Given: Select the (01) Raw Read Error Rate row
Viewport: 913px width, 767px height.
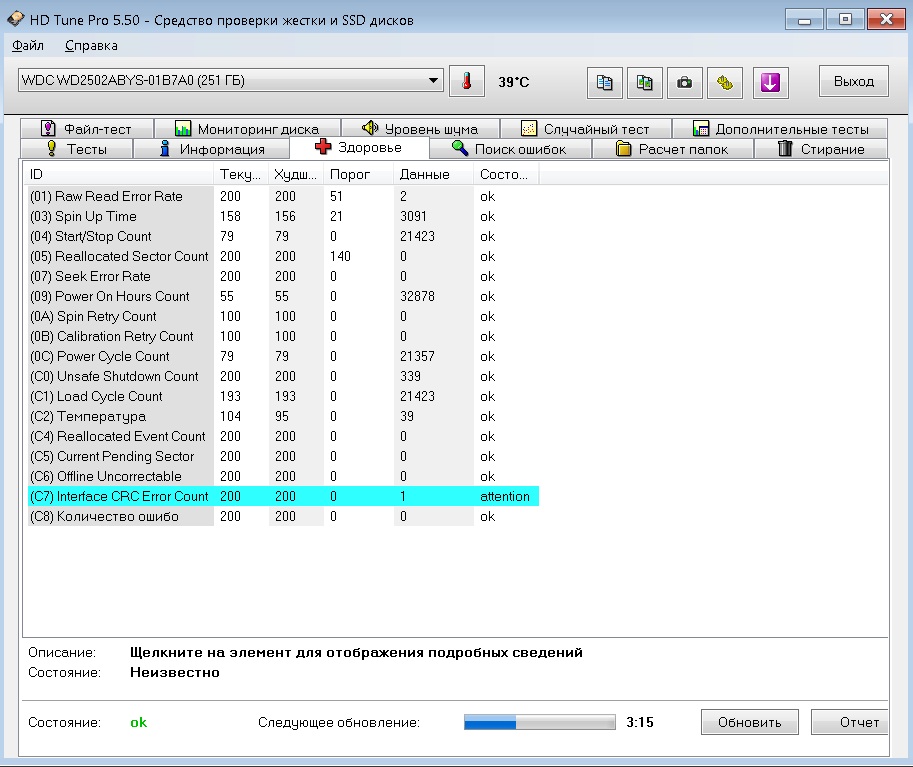Looking at the screenshot, I should [x=283, y=196].
